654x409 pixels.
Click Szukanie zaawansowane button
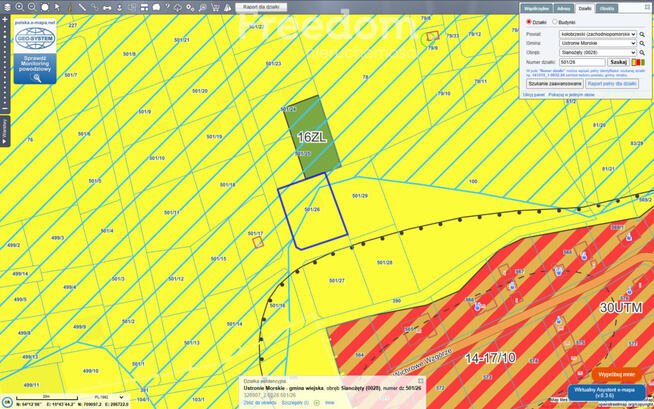tap(554, 84)
